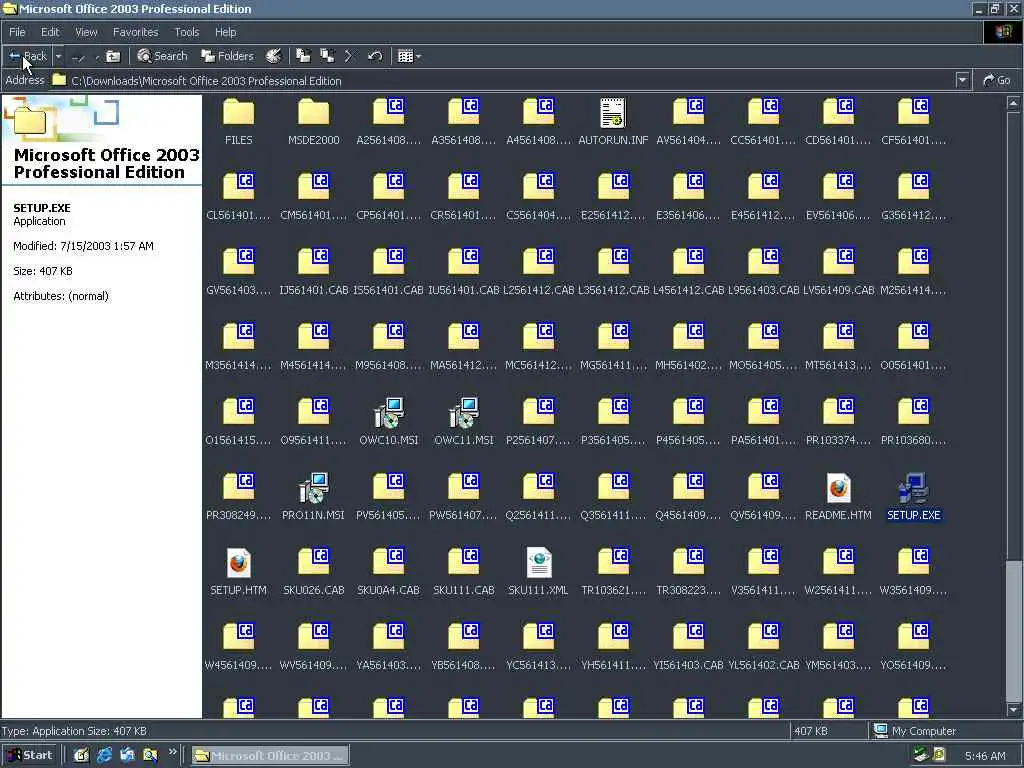Screen dimensions: 1024x768
Task: Expand the Address bar dropdown arrow
Action: tap(962, 80)
